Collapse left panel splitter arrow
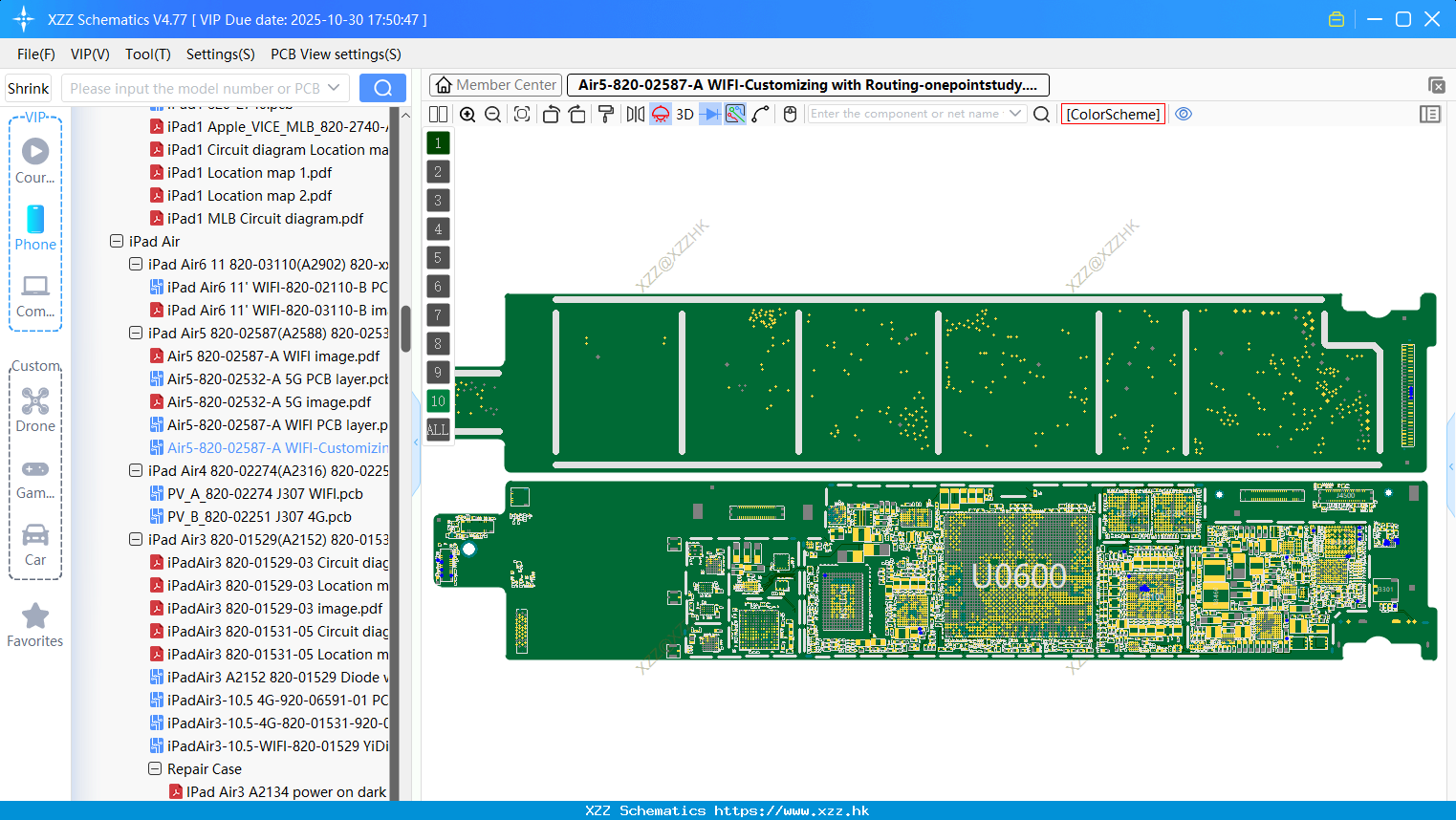The width and height of the screenshot is (1456, 820). tap(416, 442)
